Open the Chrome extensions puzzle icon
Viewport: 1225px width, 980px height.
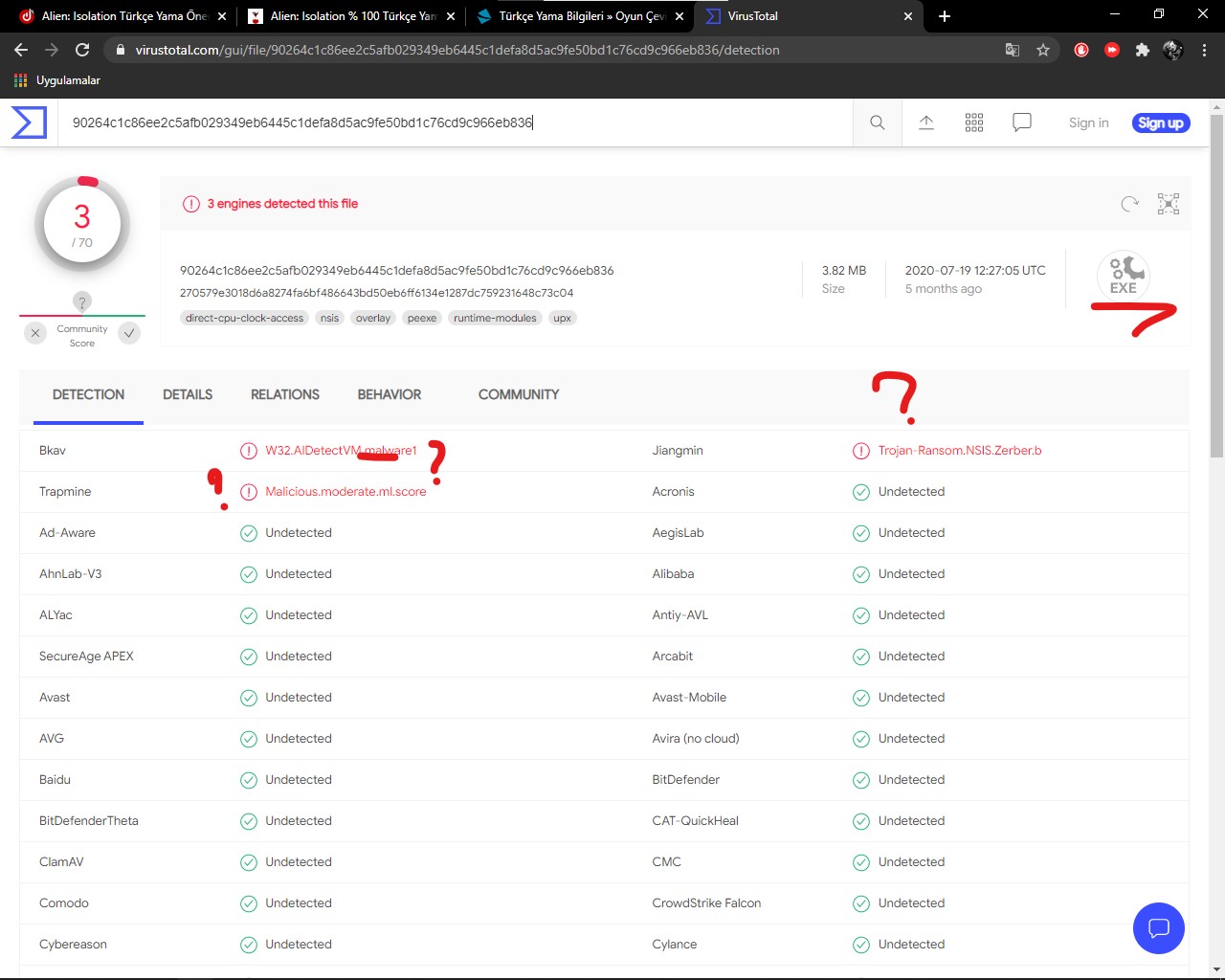coord(1142,50)
